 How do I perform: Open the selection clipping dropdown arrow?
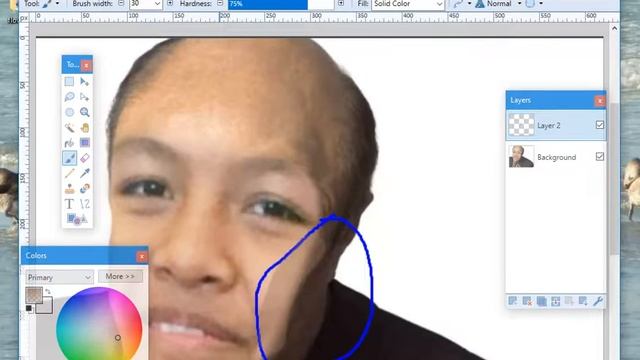540,4
